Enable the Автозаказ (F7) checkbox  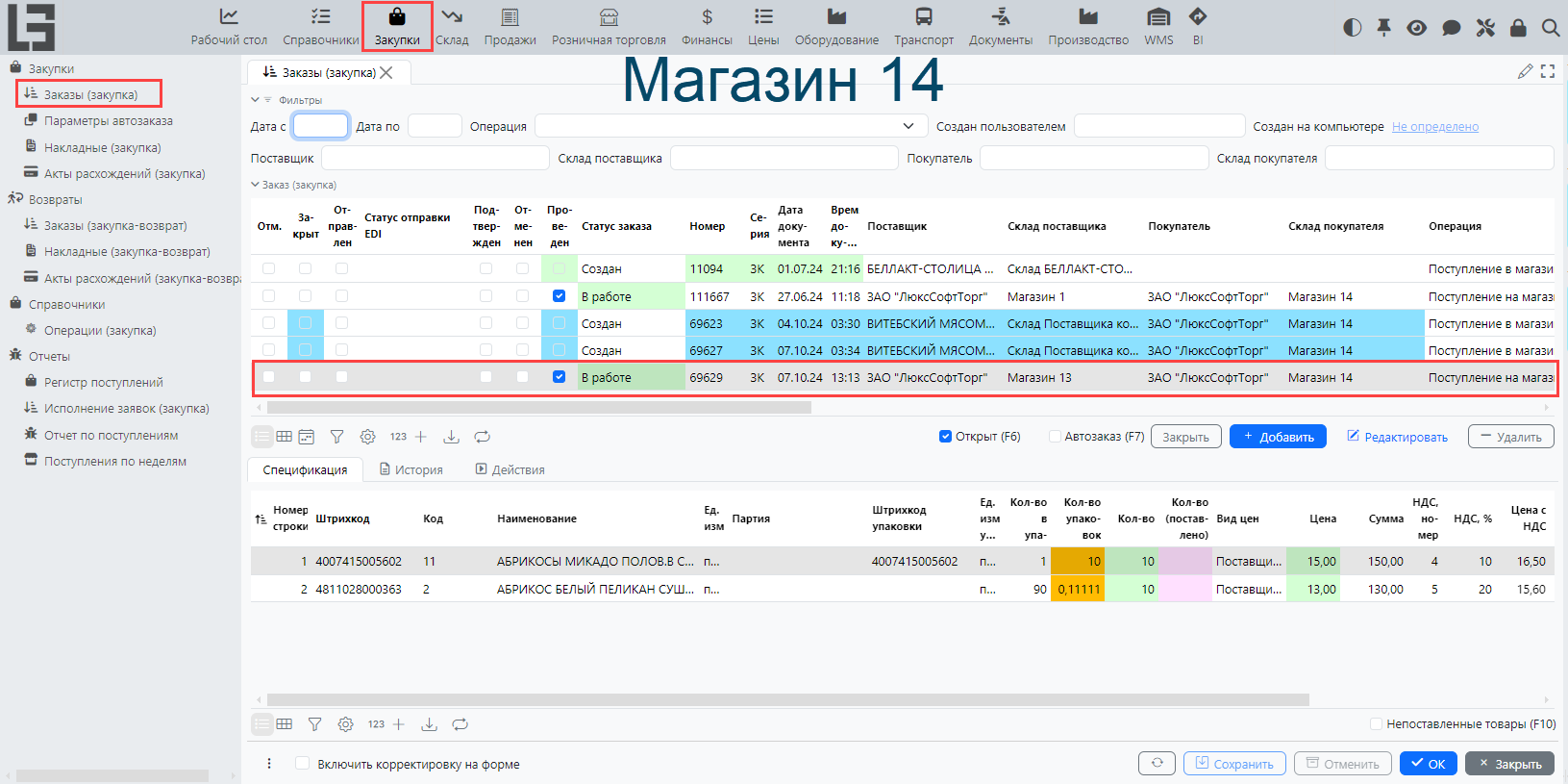point(1055,437)
